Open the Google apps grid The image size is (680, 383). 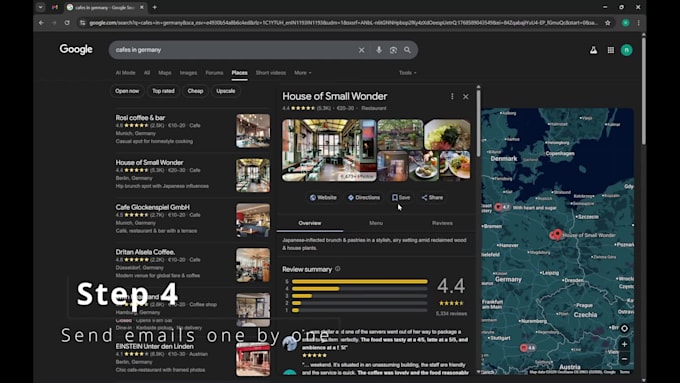coord(611,50)
